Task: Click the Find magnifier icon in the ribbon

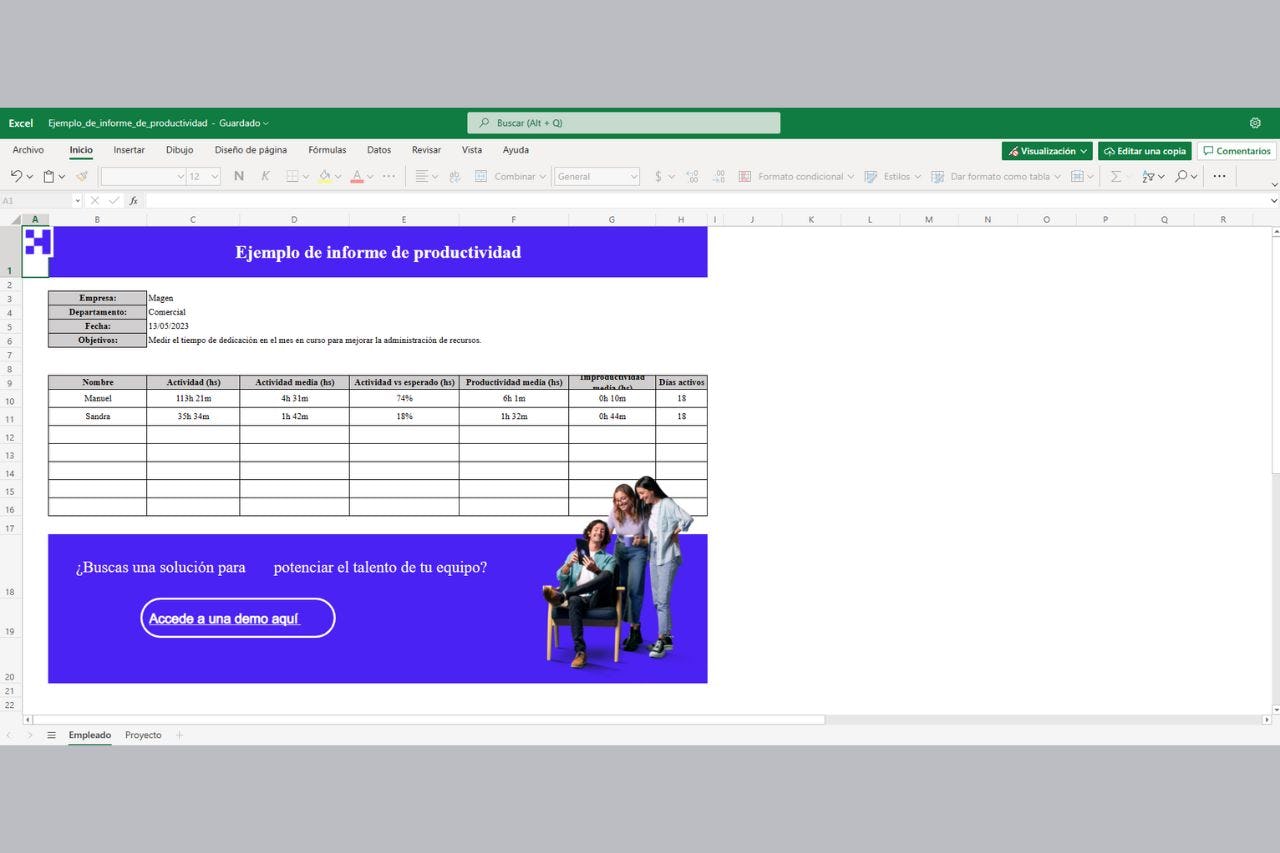Action: (1183, 176)
